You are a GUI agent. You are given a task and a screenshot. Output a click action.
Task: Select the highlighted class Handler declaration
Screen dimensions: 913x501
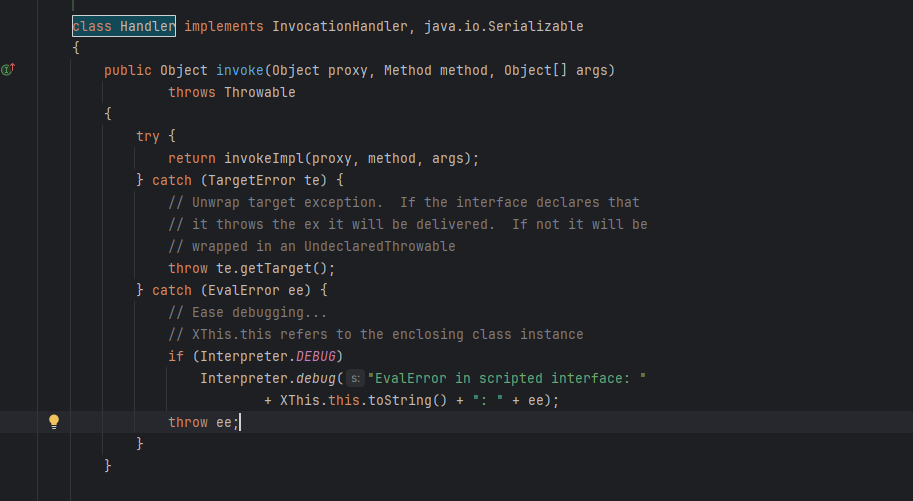124,26
